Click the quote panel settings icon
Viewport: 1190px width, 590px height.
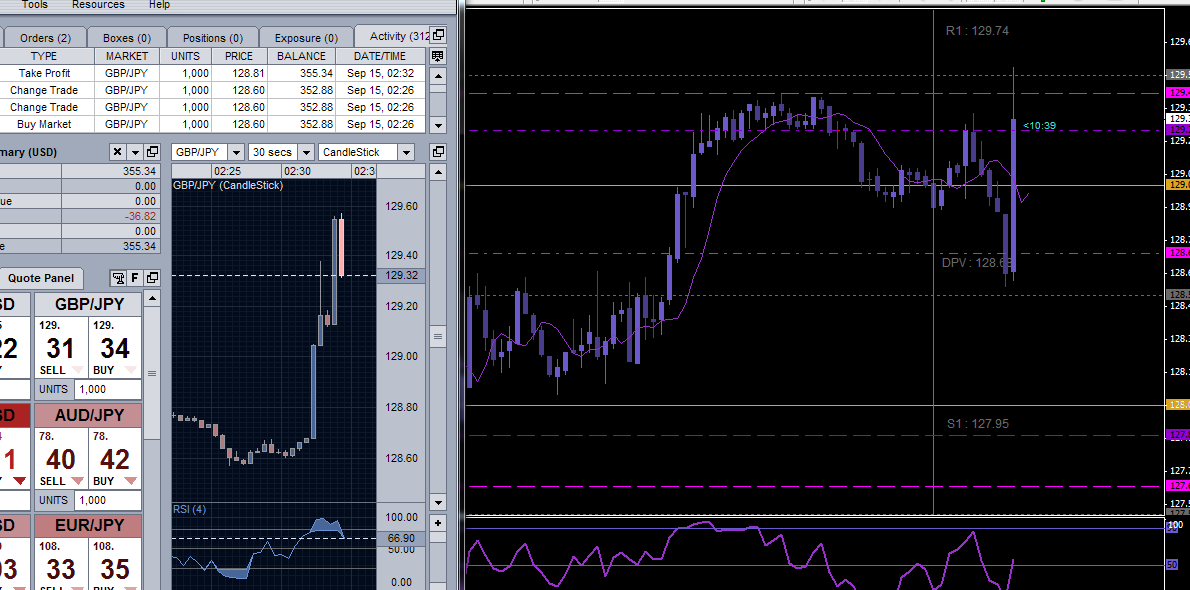pos(118,278)
